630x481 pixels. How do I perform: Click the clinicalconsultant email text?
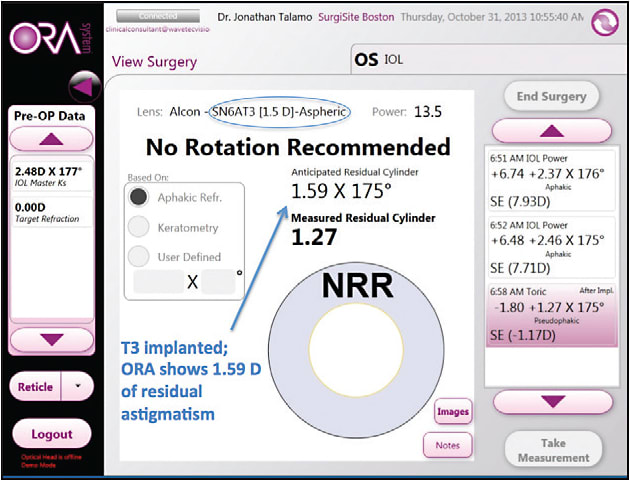tap(158, 30)
